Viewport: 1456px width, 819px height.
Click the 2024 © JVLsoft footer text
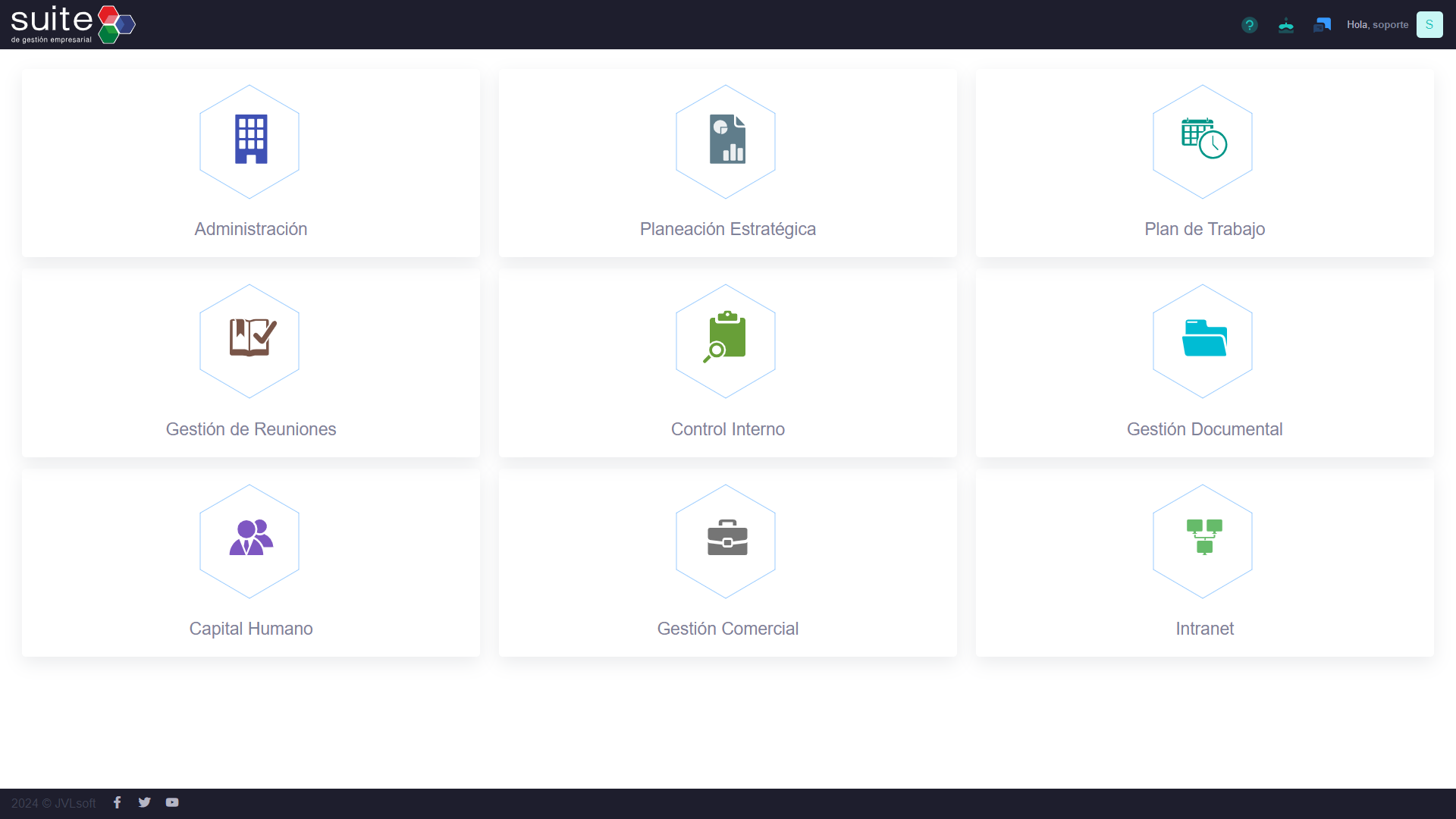(54, 803)
